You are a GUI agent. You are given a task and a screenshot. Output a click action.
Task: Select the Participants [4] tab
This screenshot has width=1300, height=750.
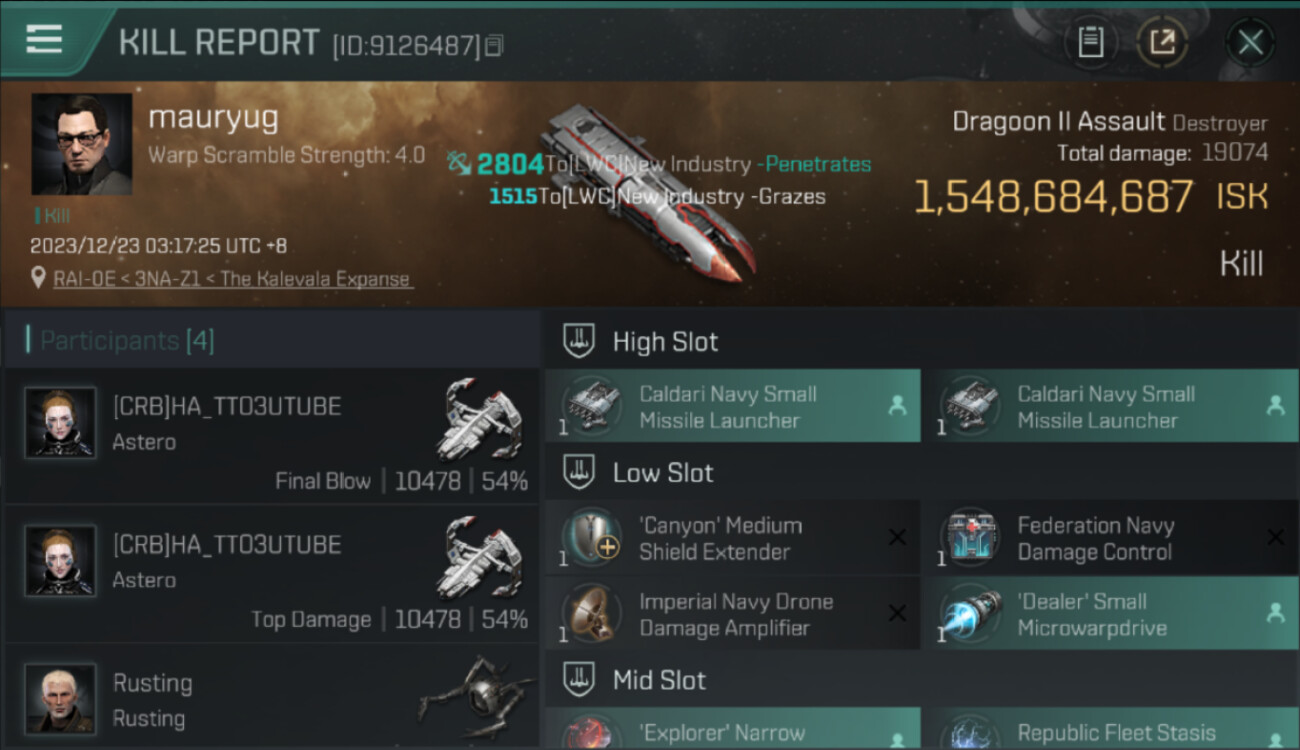pos(127,341)
